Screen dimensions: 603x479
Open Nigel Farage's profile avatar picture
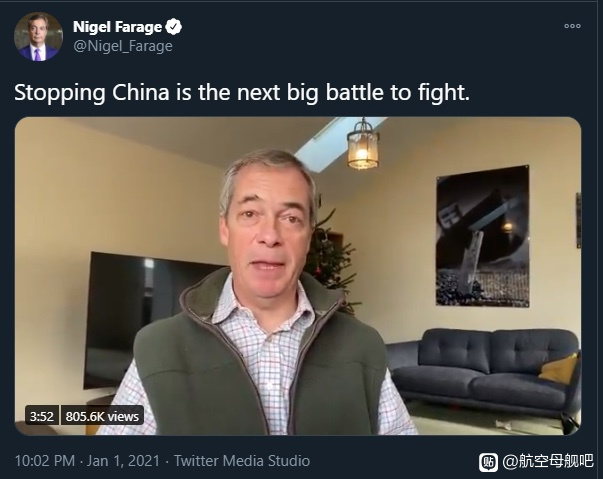[x=38, y=37]
